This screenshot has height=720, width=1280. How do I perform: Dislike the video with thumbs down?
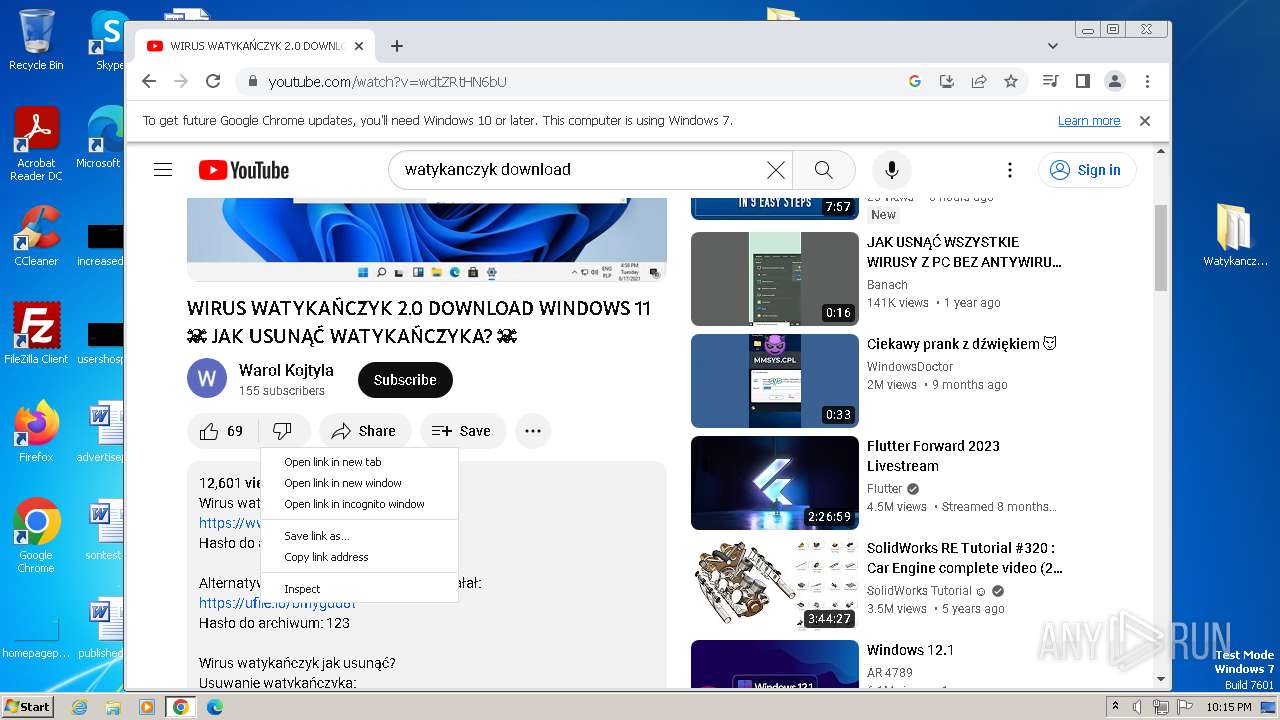tap(283, 431)
